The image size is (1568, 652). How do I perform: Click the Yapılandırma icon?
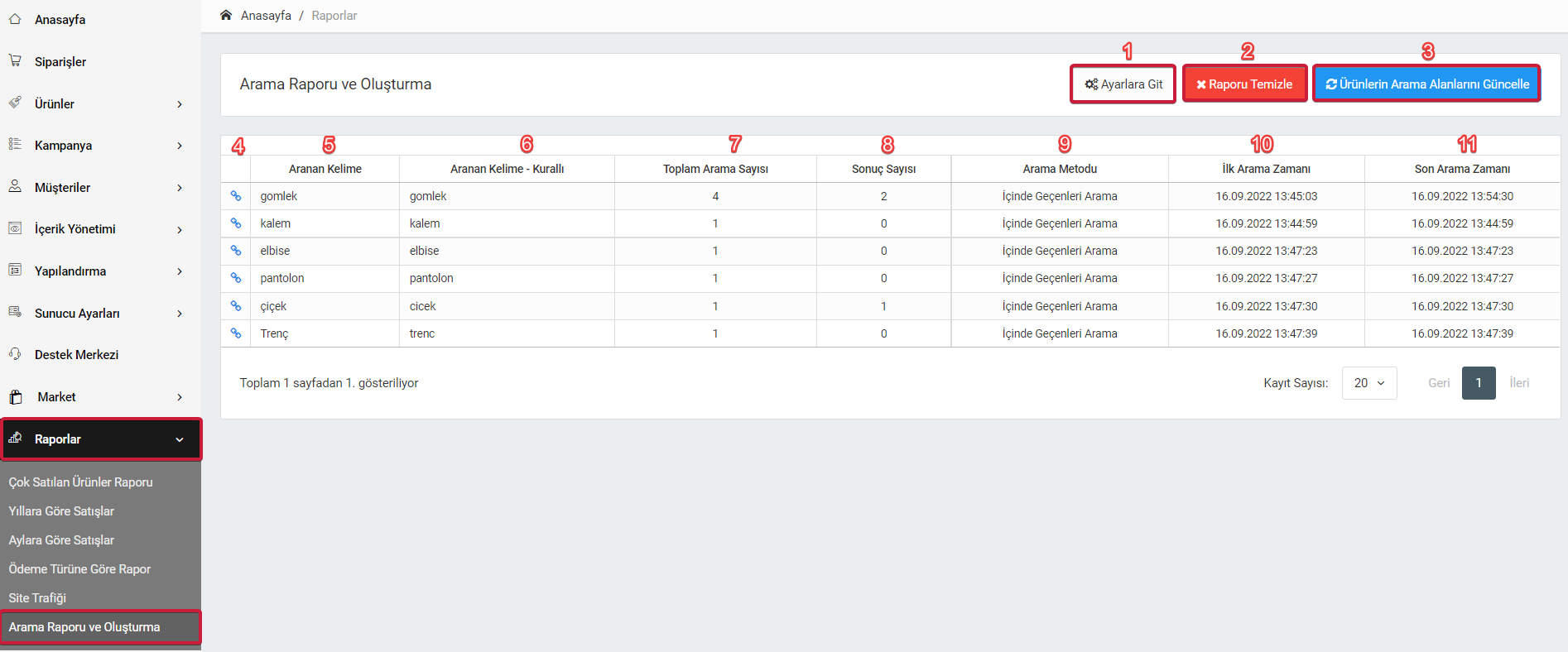15,270
